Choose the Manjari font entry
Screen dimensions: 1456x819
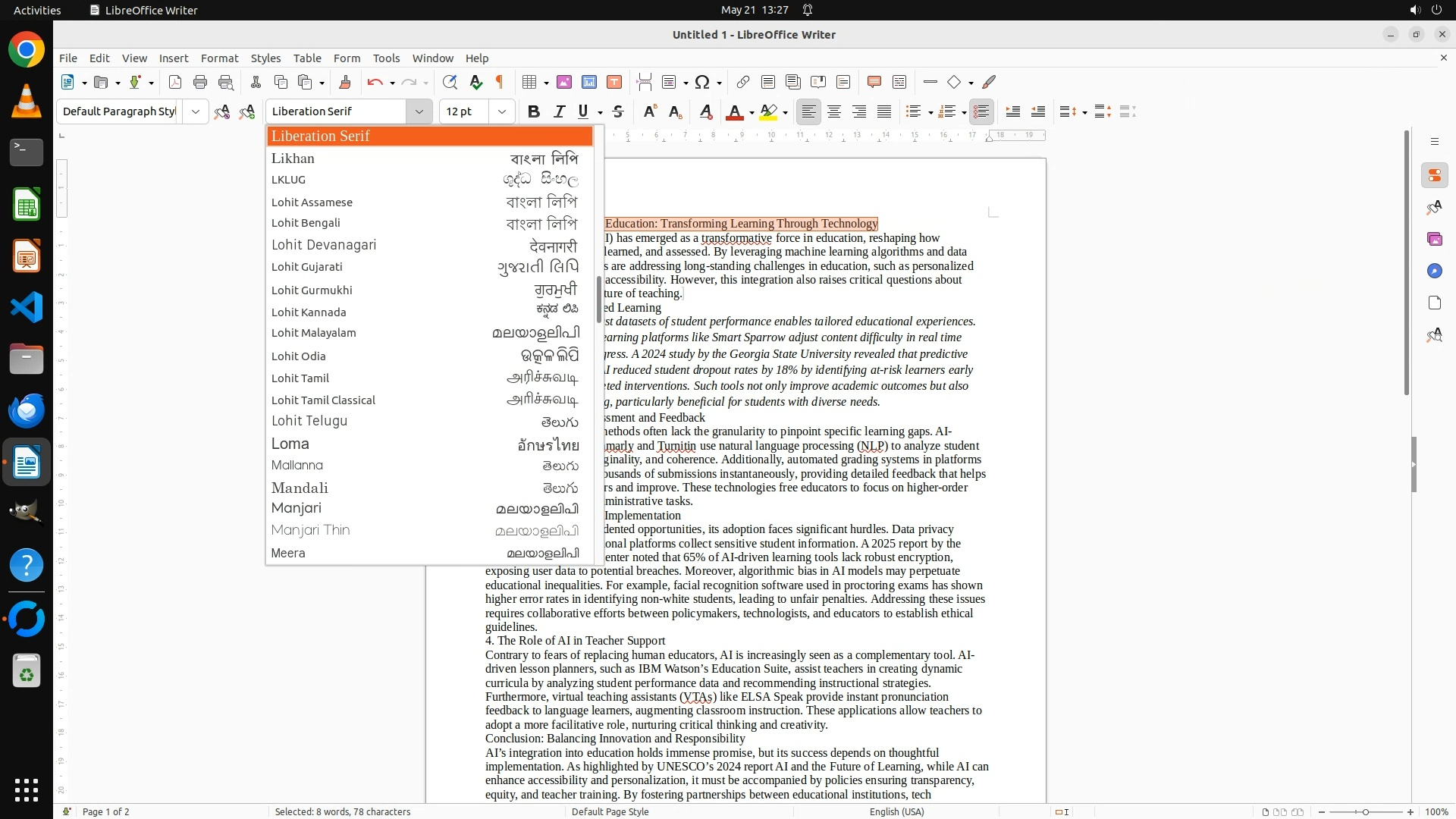[297, 508]
